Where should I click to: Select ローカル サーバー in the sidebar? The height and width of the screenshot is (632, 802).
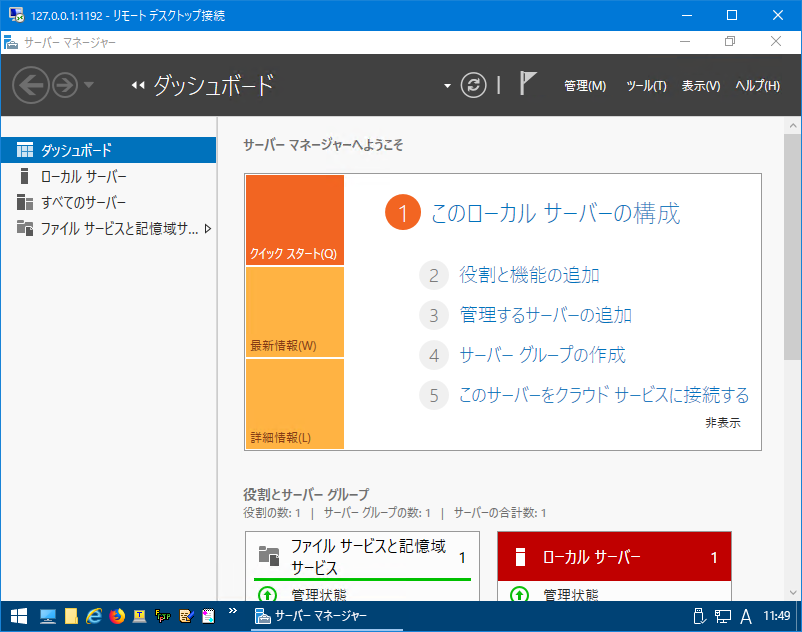tap(108, 176)
